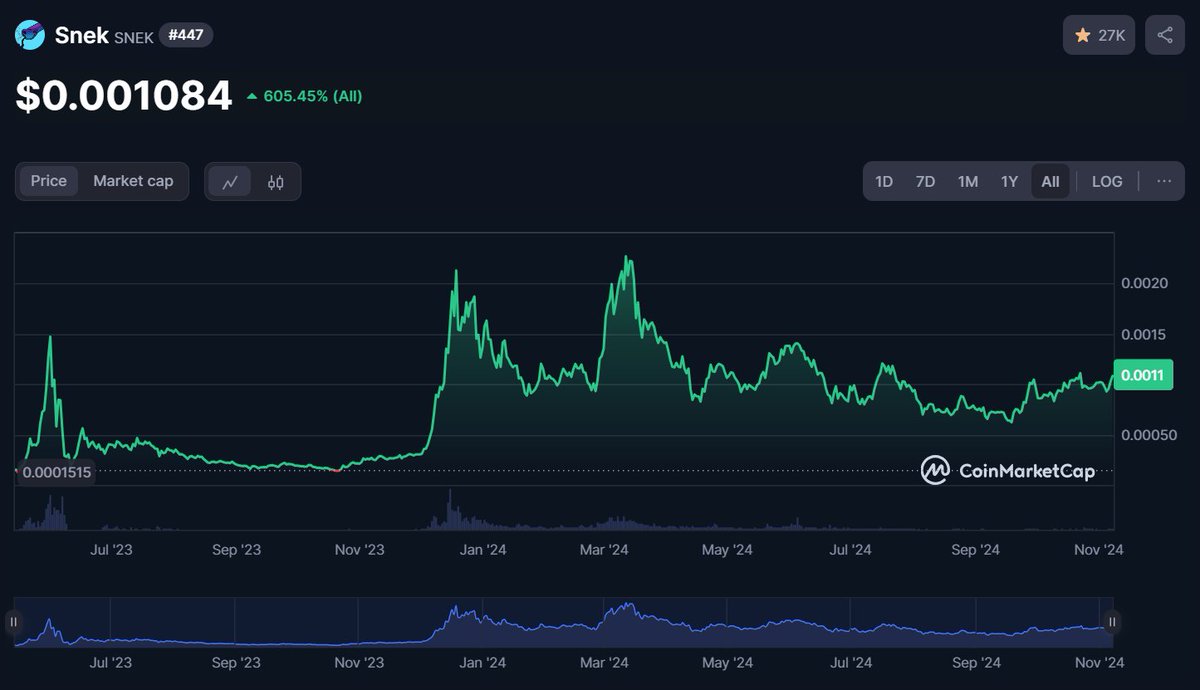Click the 0.0020 y-axis label
This screenshot has height=690, width=1200.
pos(1144,284)
